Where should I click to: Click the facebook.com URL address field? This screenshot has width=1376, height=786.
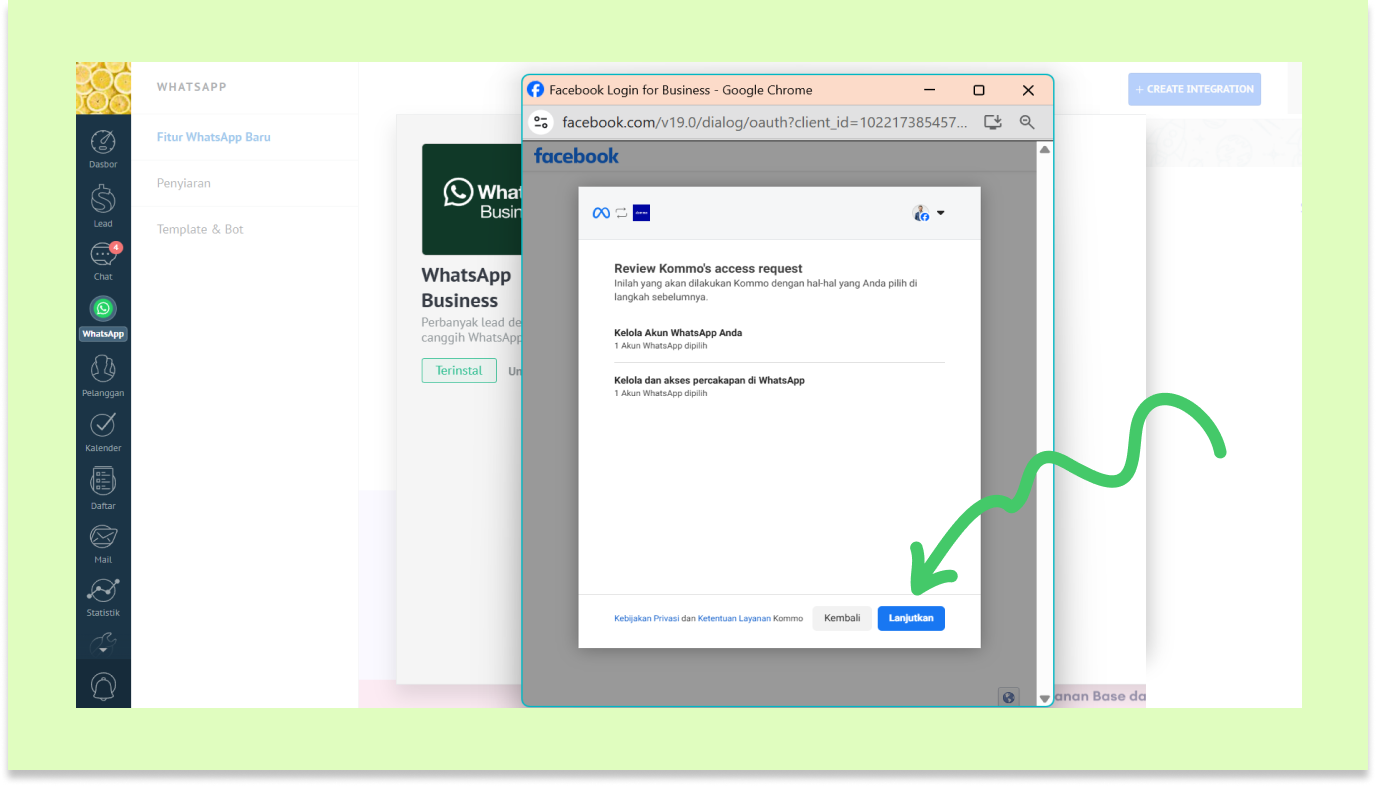coord(765,122)
